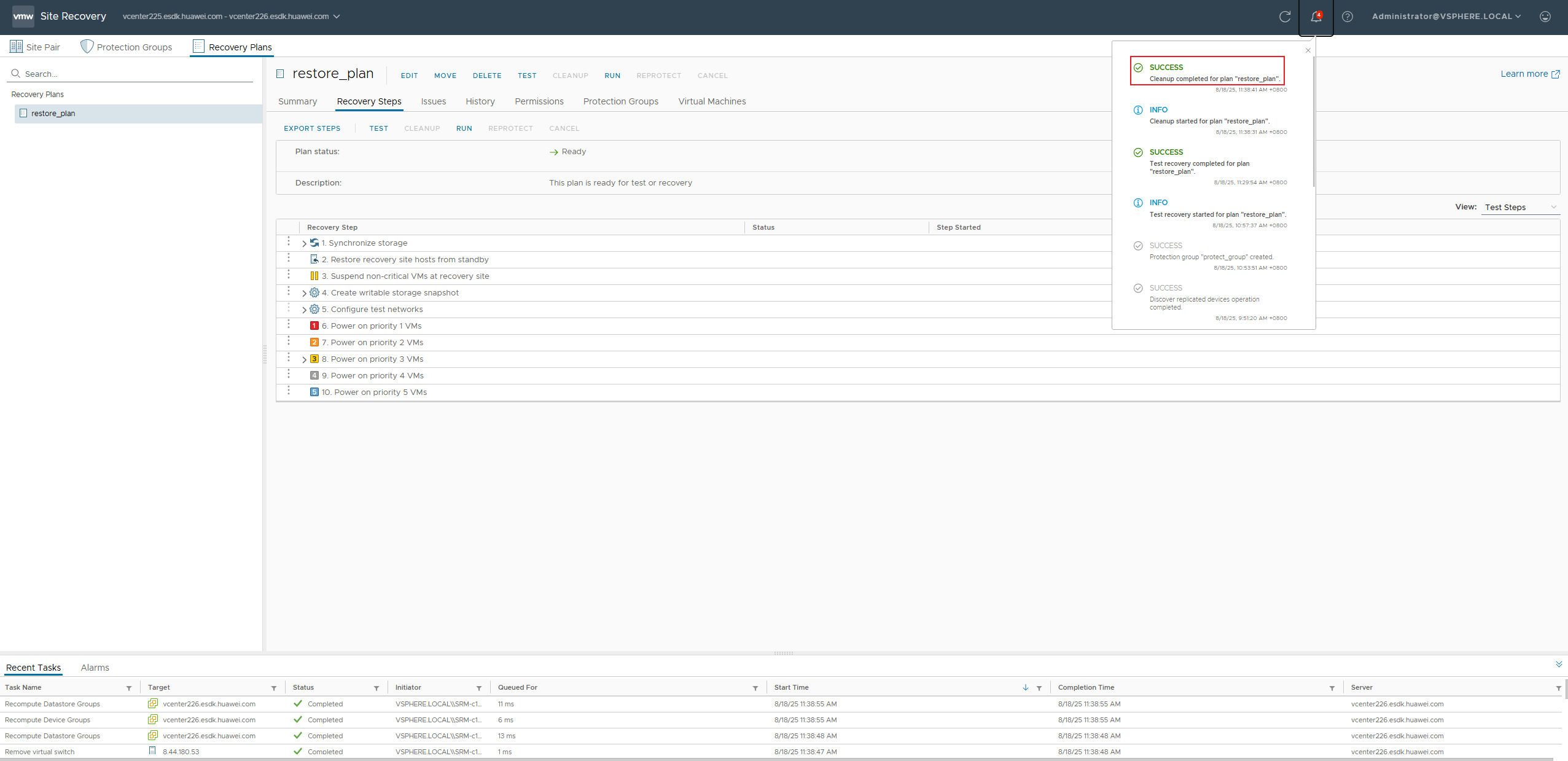
Task: Open actions menu for Power on priority 1 VMs
Action: pos(288,324)
